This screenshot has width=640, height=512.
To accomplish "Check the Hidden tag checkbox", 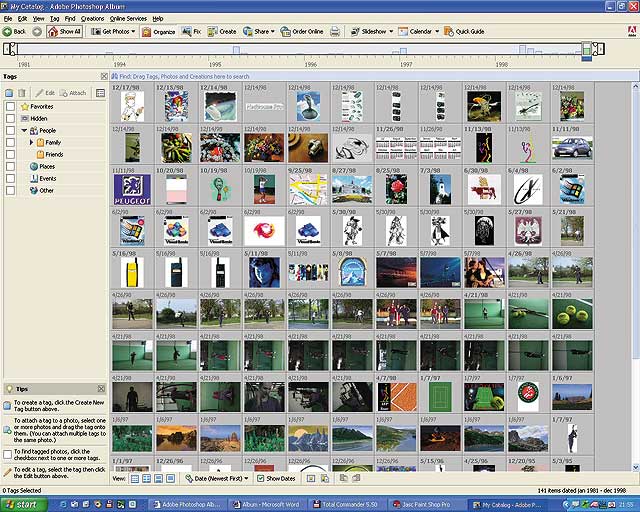I will (11, 118).
